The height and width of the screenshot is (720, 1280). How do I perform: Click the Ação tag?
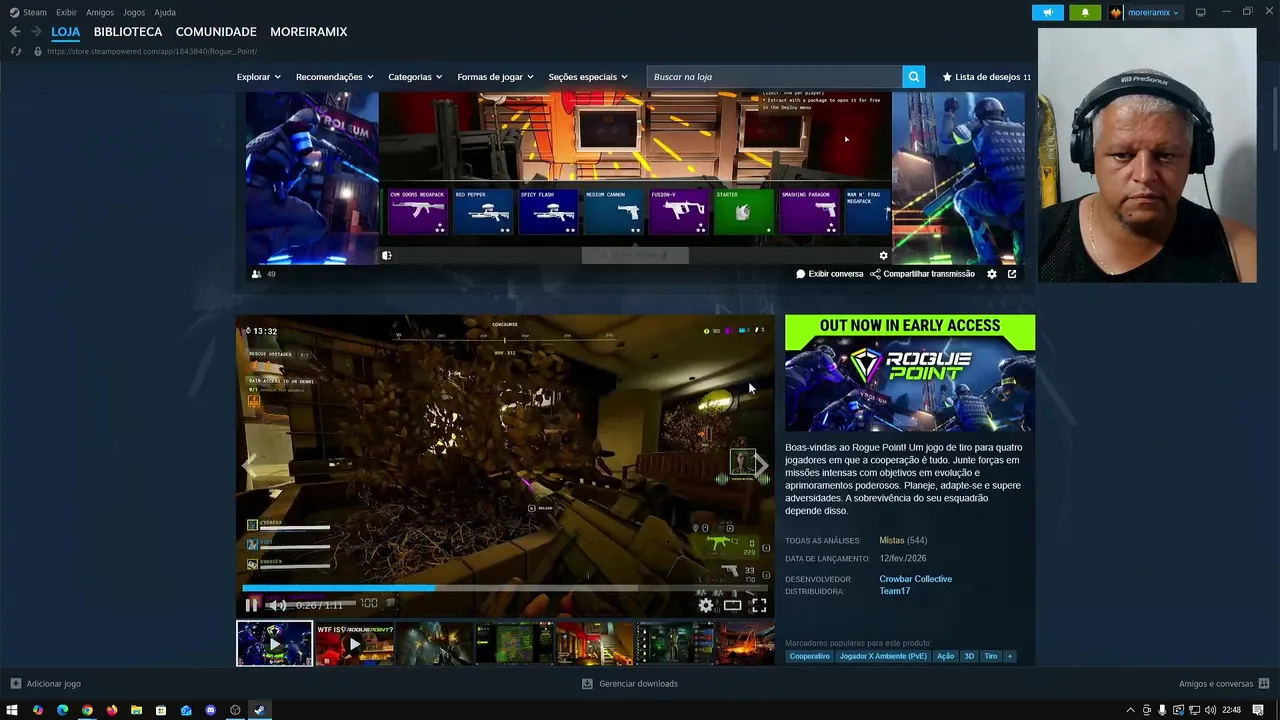point(945,656)
